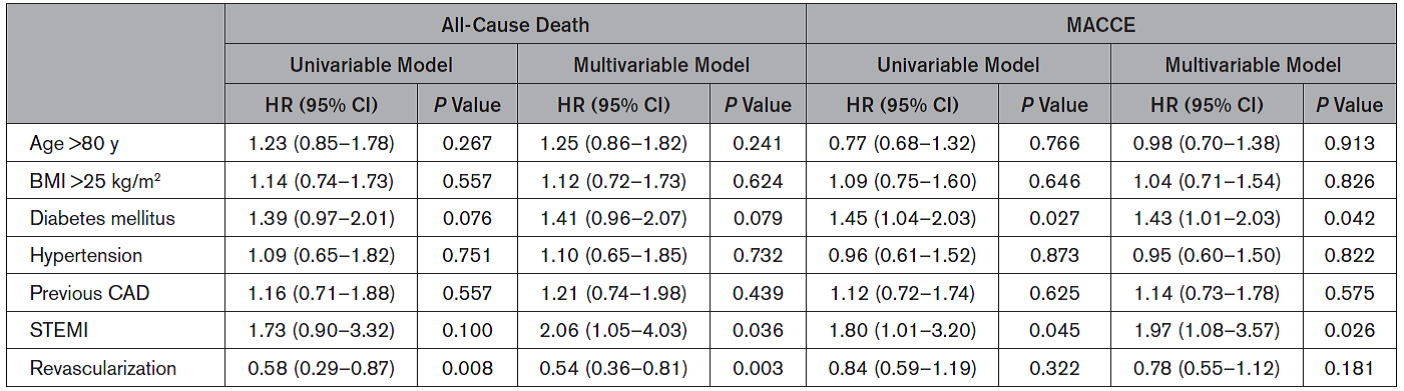This screenshot has height=391, width=1404.
Task: Select the cell with HR 2.06 (1.05–4.03)
Action: 613,329
